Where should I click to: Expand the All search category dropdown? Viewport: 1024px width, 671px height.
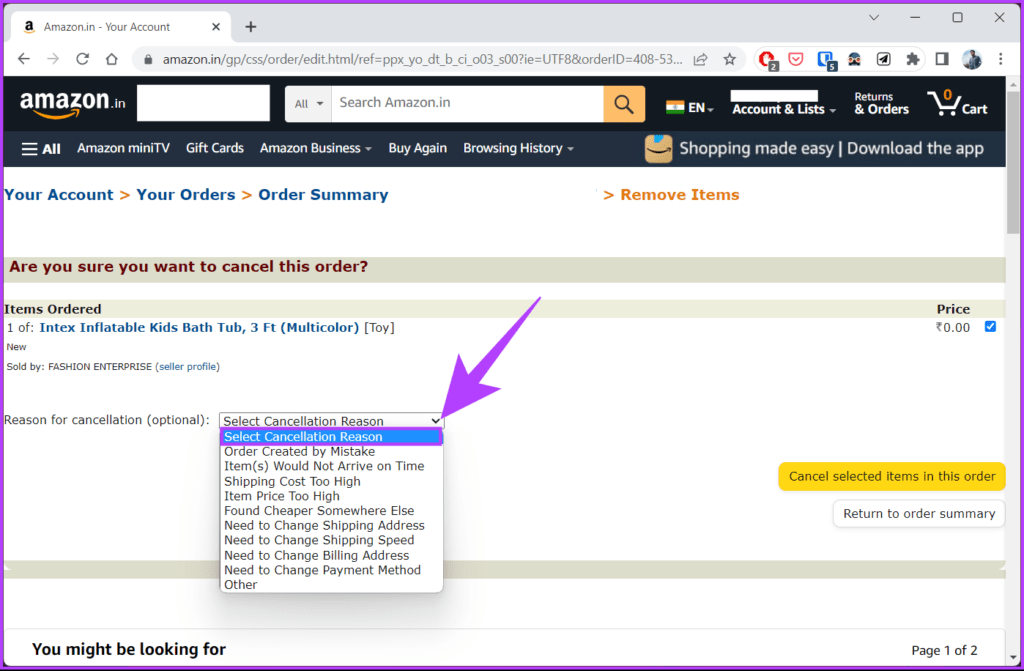click(x=310, y=103)
